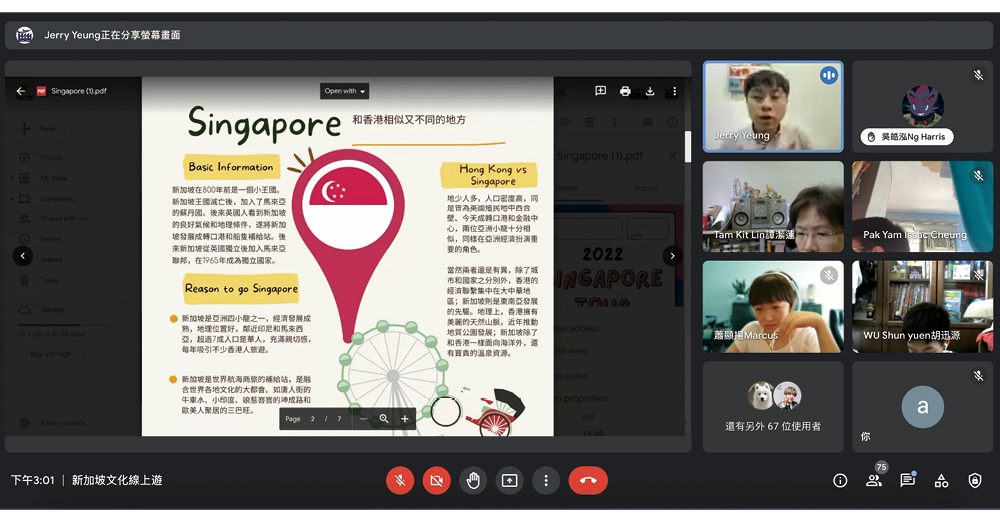Select your own tile with avatar a
The width and height of the screenshot is (1000, 522).
[x=922, y=407]
